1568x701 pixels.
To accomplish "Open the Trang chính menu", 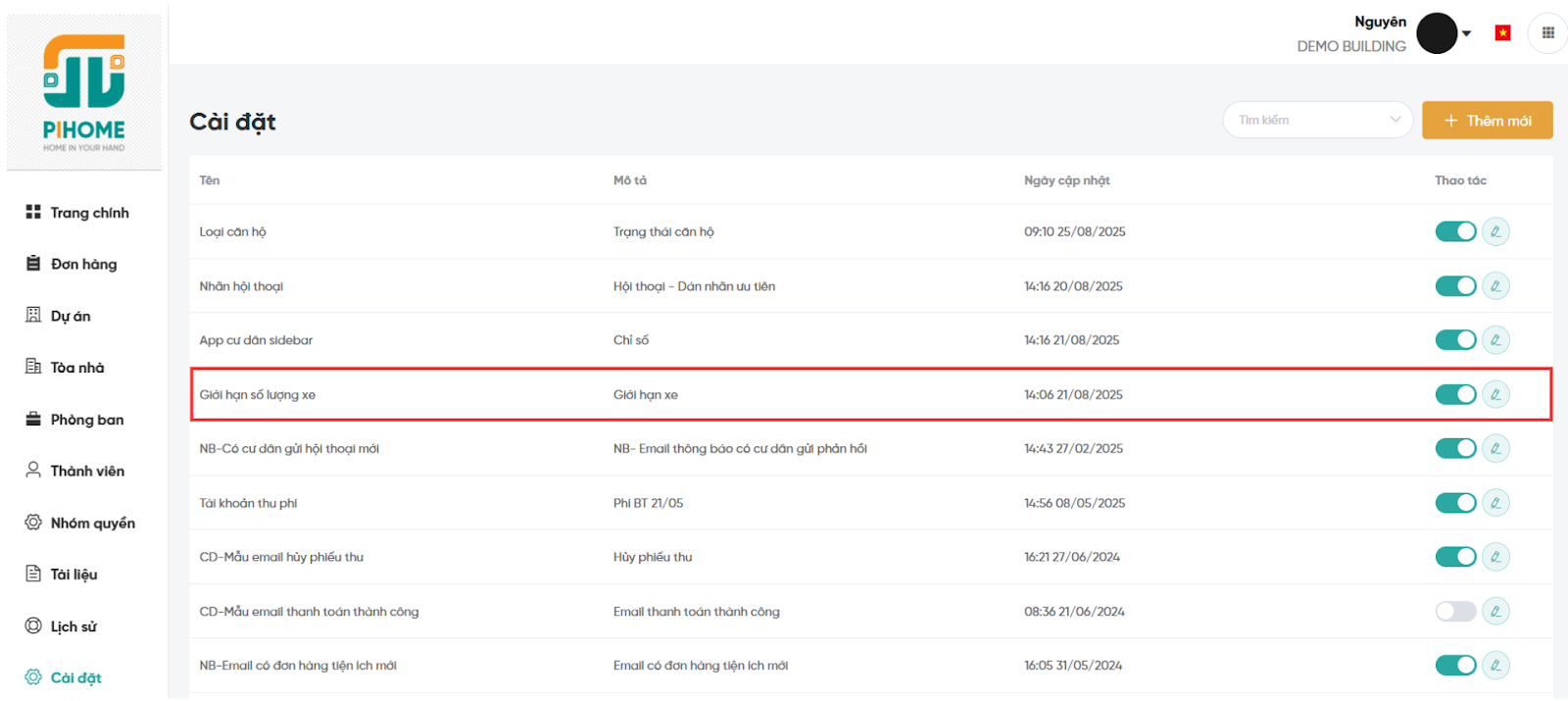I will coord(89,213).
